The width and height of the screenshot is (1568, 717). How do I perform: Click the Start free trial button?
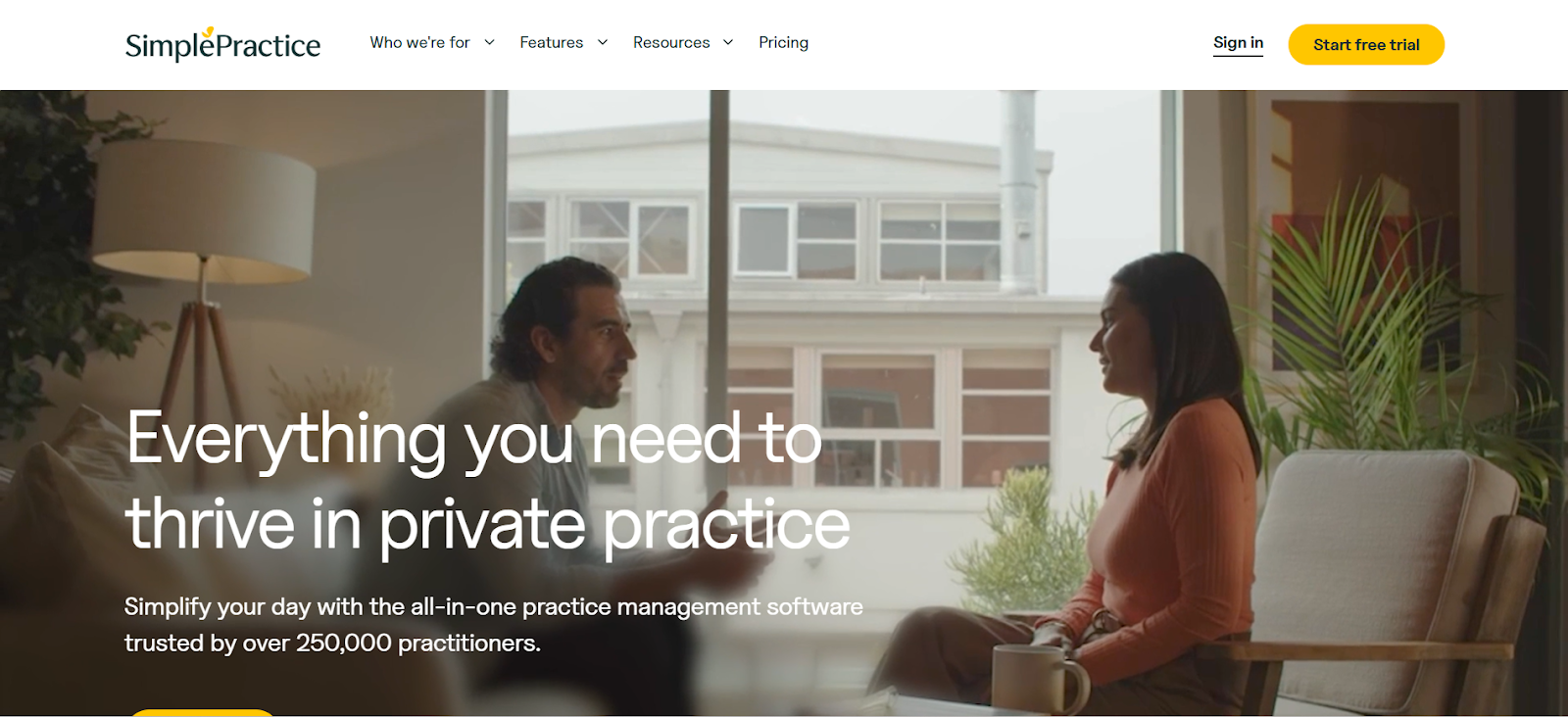tap(1366, 45)
